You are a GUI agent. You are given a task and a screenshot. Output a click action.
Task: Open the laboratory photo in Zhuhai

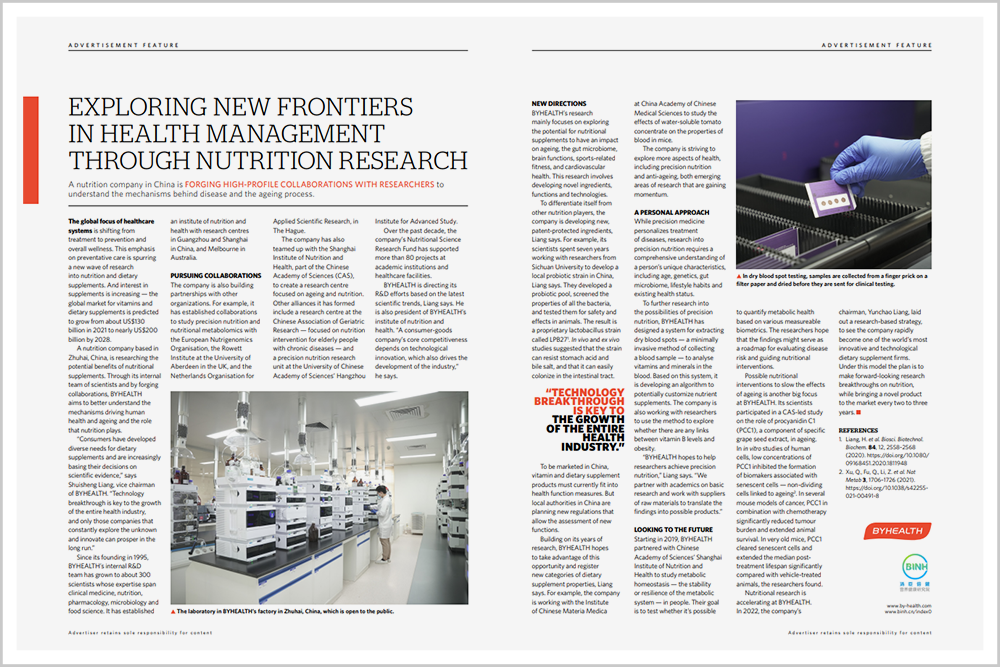click(x=319, y=497)
